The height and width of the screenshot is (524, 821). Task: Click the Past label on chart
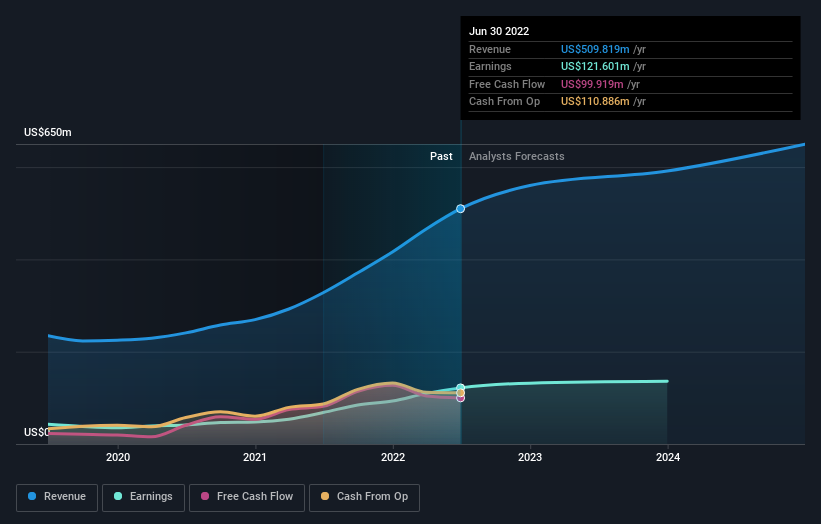(x=441, y=156)
